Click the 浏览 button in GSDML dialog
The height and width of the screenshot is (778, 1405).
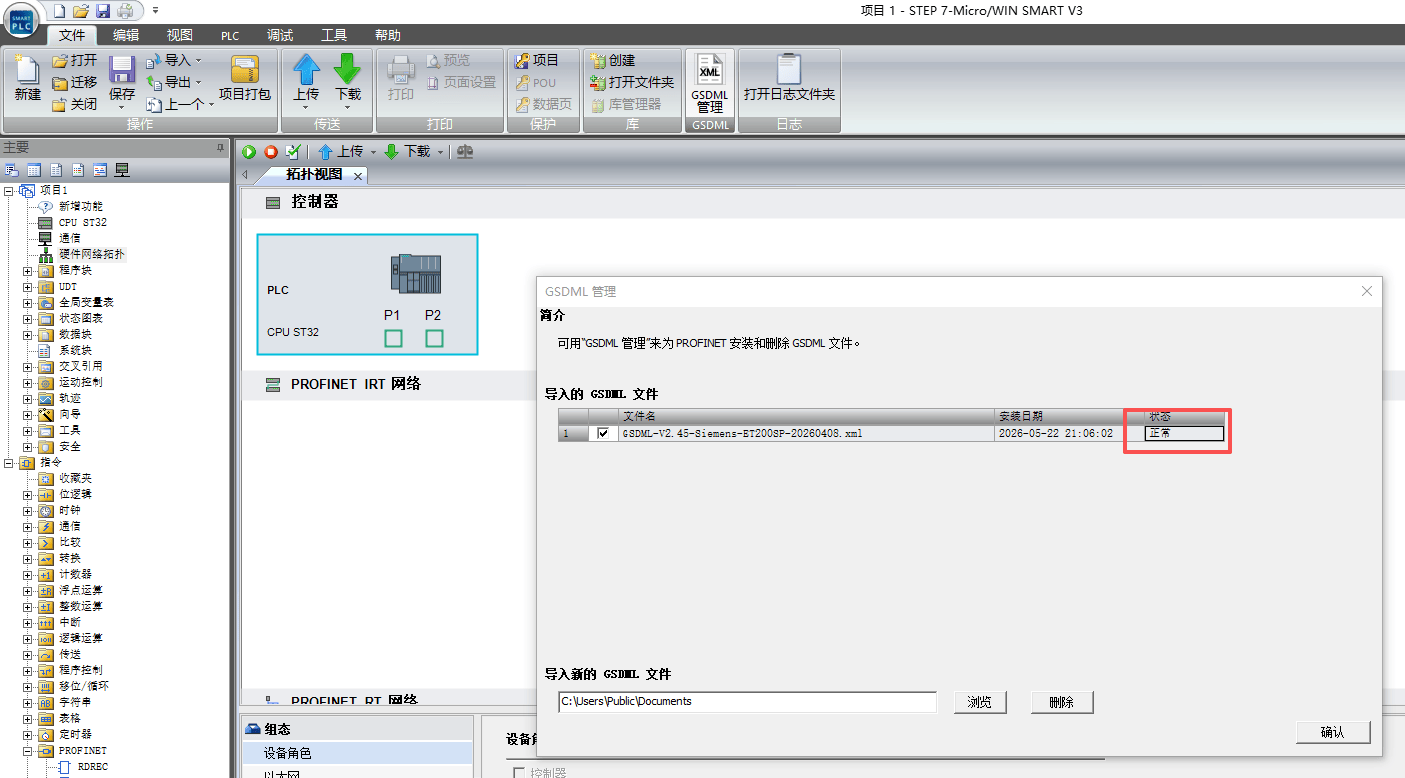[x=979, y=702]
